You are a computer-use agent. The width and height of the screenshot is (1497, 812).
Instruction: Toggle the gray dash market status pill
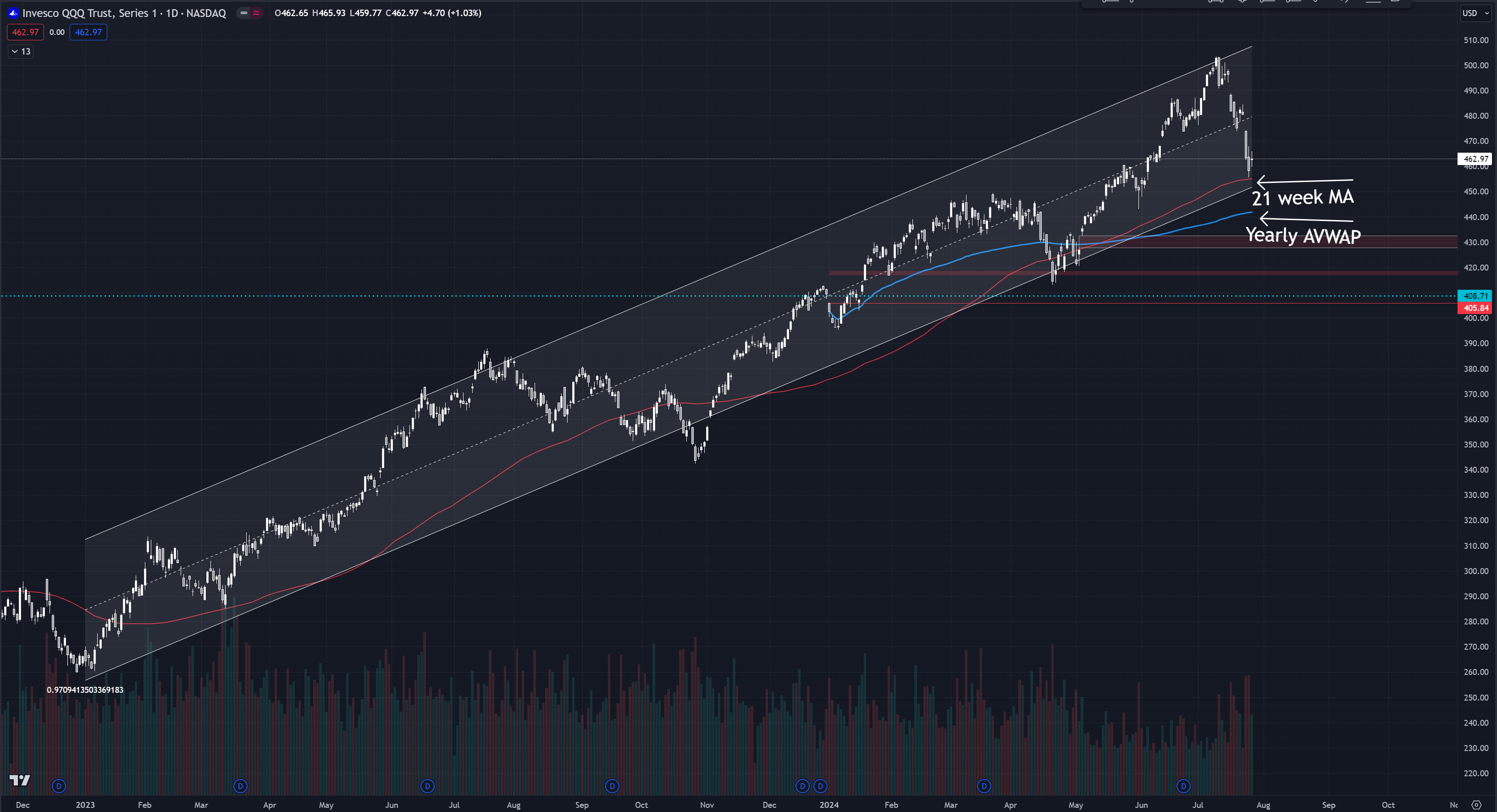pyautogui.click(x=243, y=13)
